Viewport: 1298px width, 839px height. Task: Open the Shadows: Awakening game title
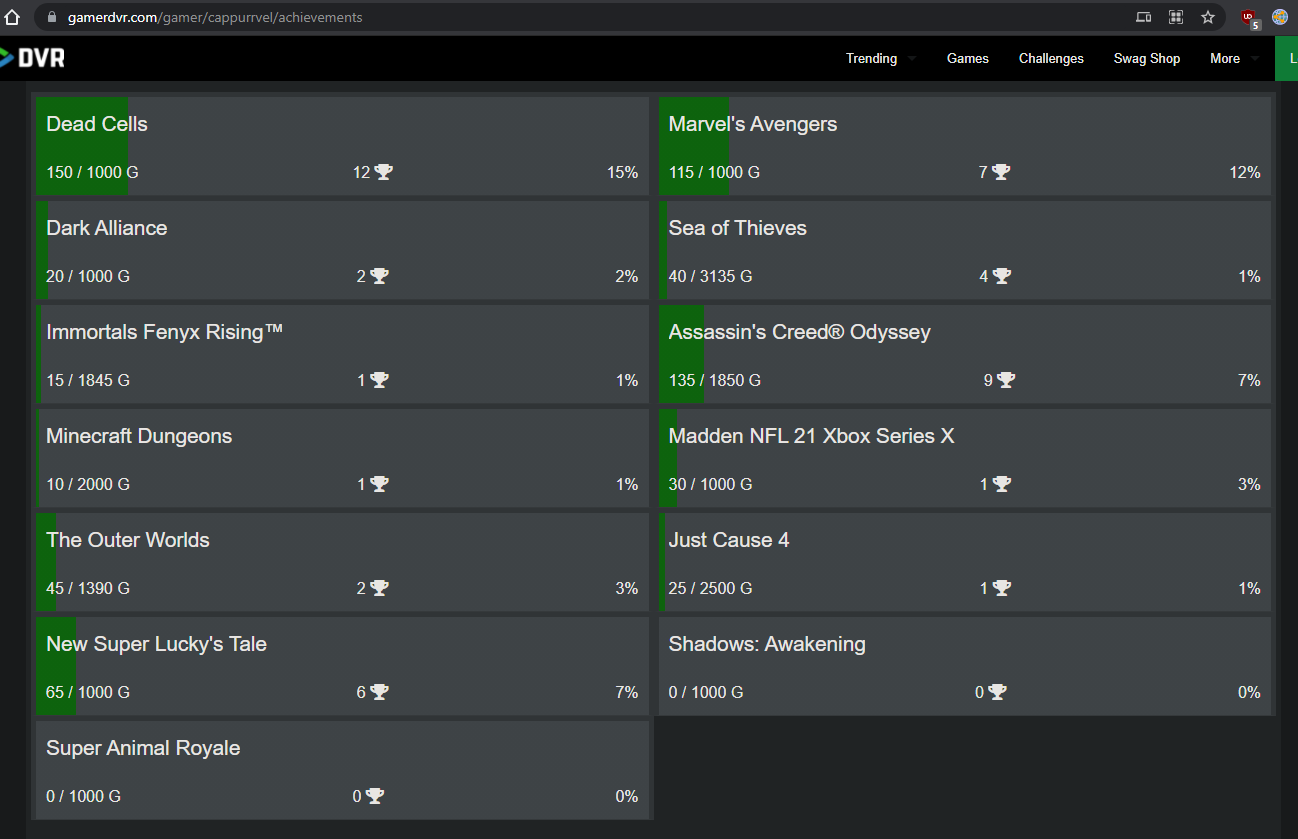(767, 644)
